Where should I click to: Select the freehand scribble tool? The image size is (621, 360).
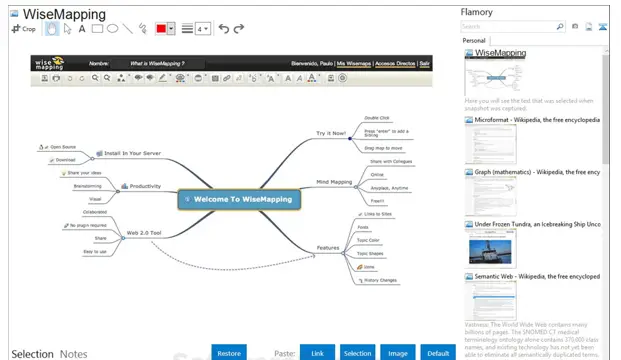pos(143,29)
